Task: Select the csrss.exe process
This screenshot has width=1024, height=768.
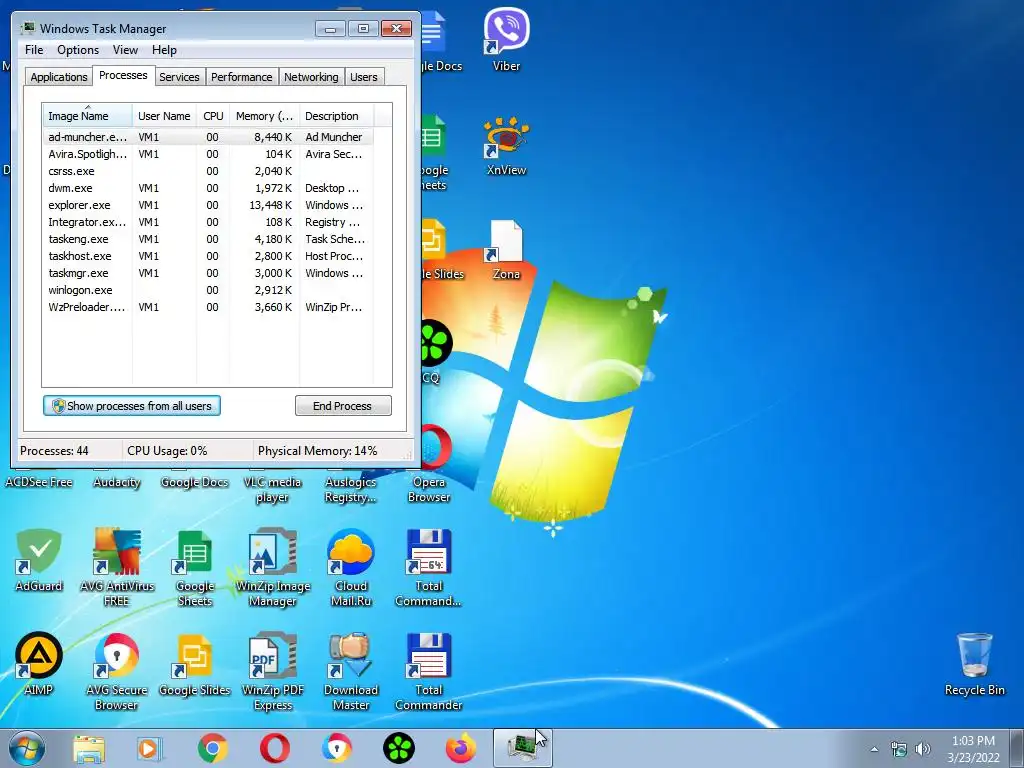Action: click(x=208, y=171)
